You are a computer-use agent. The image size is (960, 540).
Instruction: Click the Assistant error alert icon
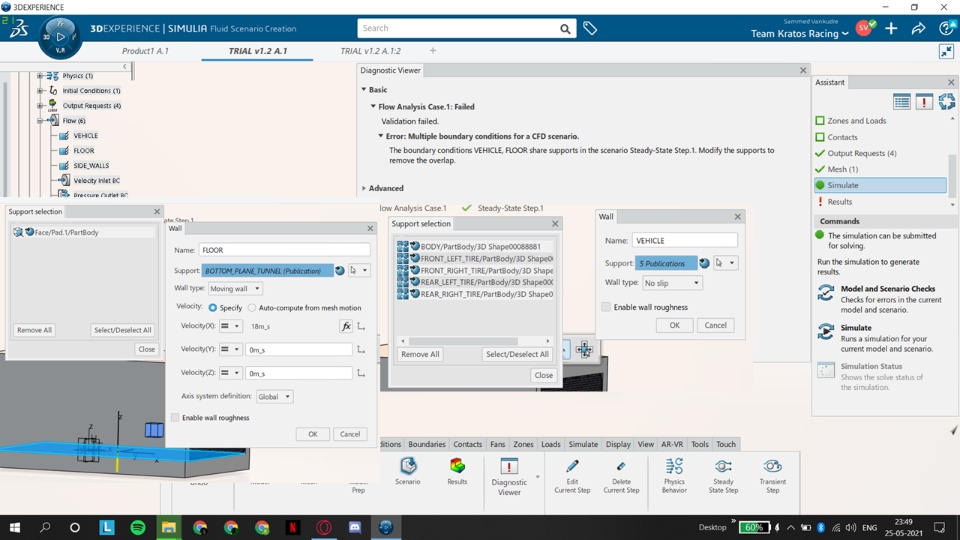point(924,102)
